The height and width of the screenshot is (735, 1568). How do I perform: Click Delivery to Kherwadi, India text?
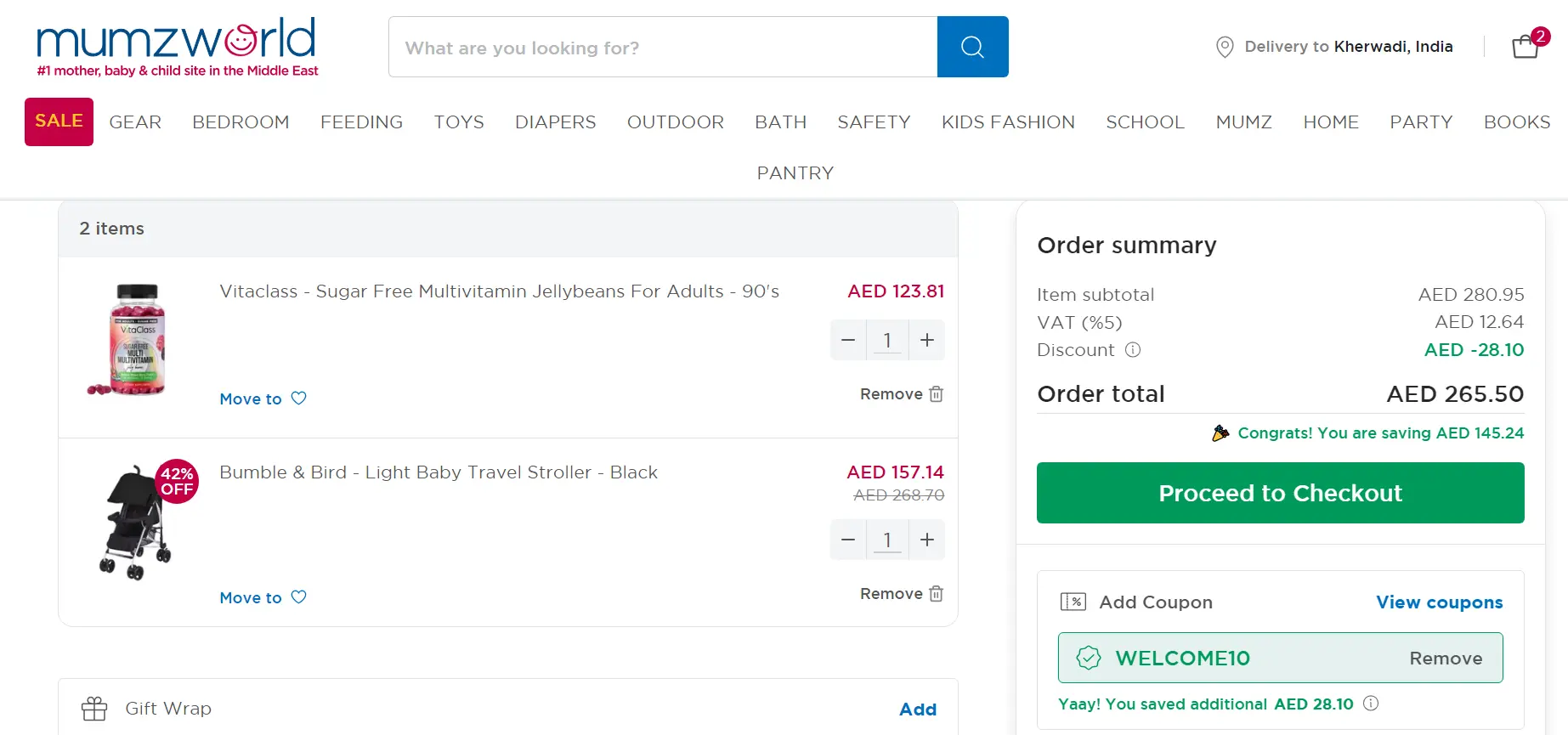coord(1349,47)
